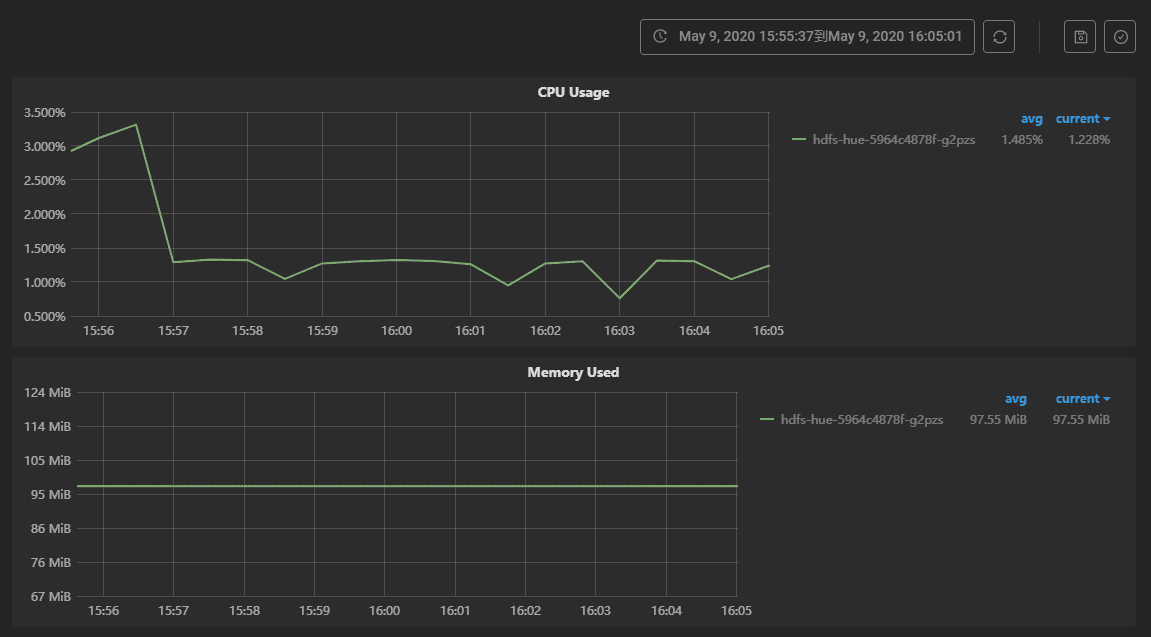The width and height of the screenshot is (1151, 637).
Task: Click the save dashboard icon
Action: (1080, 37)
